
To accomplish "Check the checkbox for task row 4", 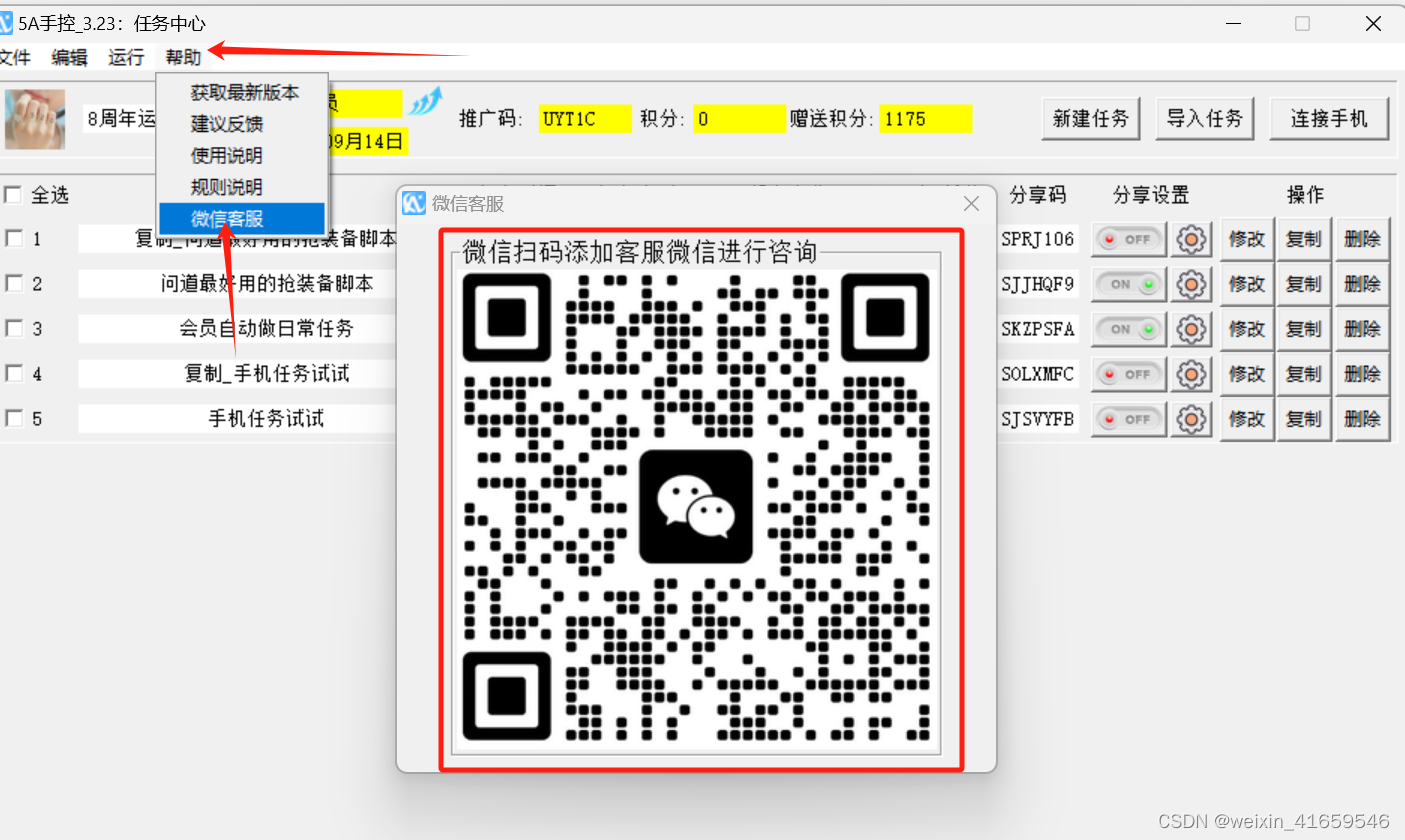I will point(13,374).
